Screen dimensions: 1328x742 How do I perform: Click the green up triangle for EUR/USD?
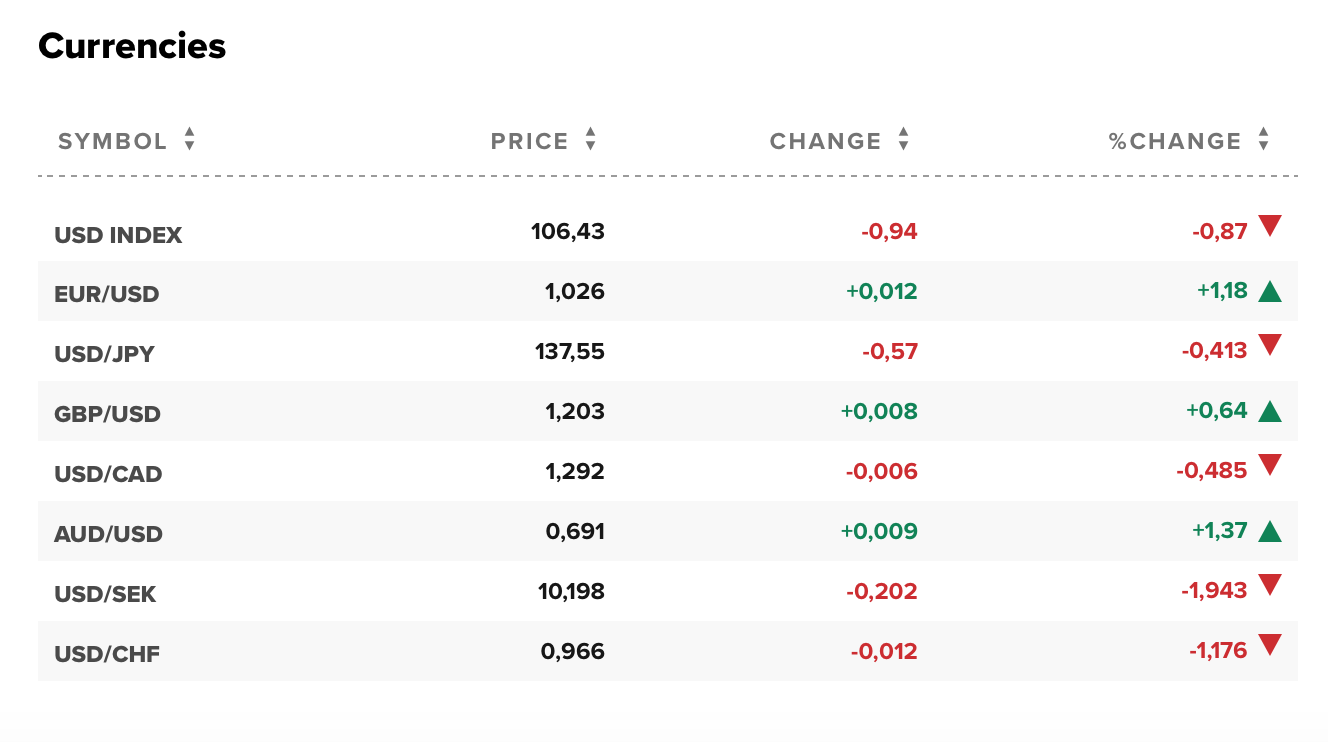pos(1270,288)
